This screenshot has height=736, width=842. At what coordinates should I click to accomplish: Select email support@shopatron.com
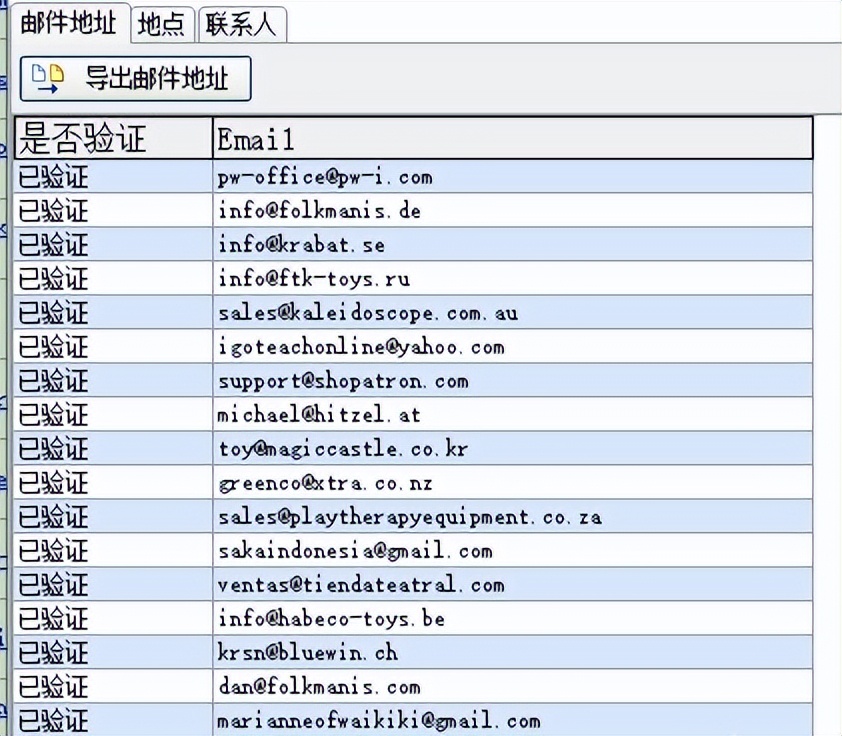(343, 381)
